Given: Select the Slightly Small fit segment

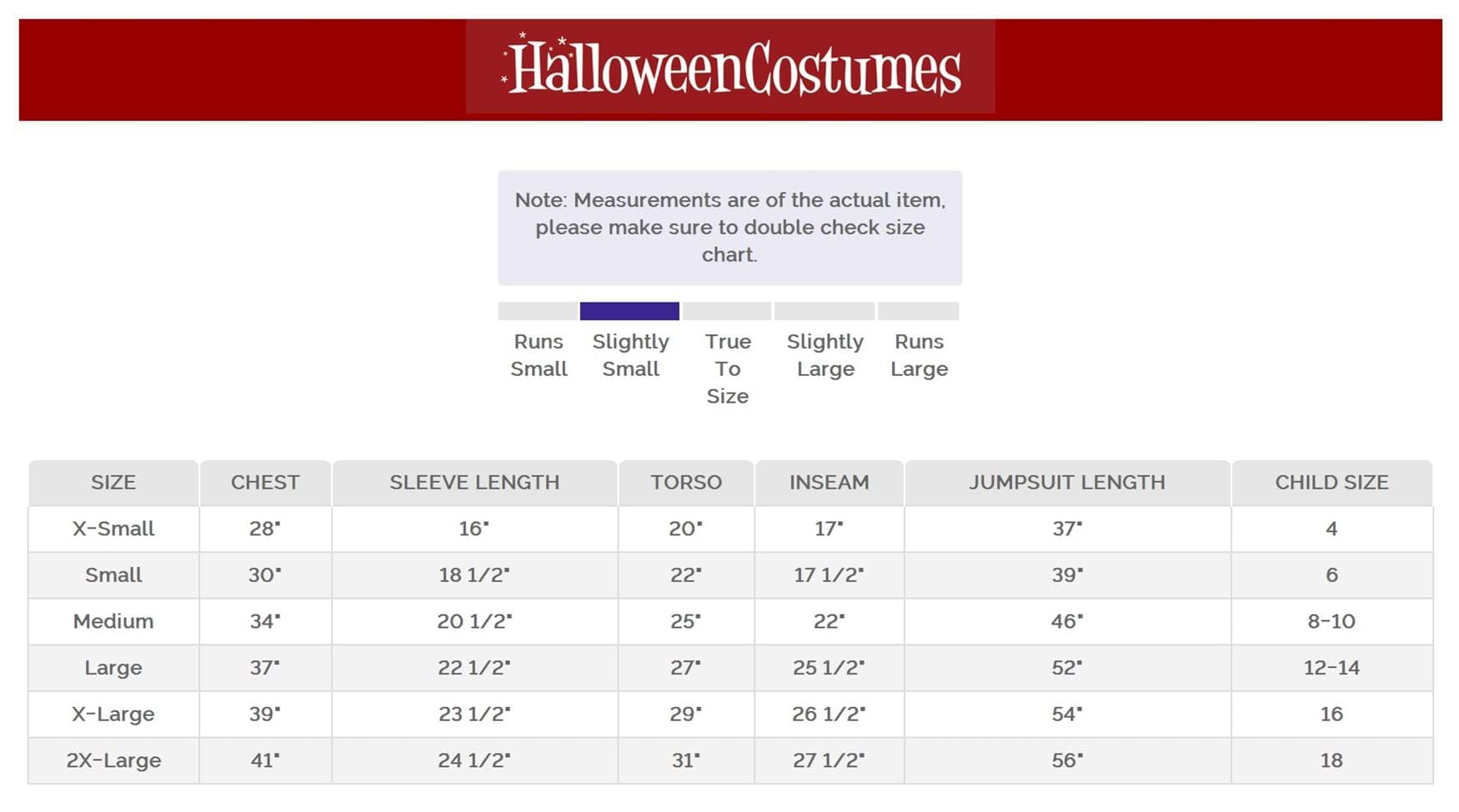Looking at the screenshot, I should tap(629, 311).
